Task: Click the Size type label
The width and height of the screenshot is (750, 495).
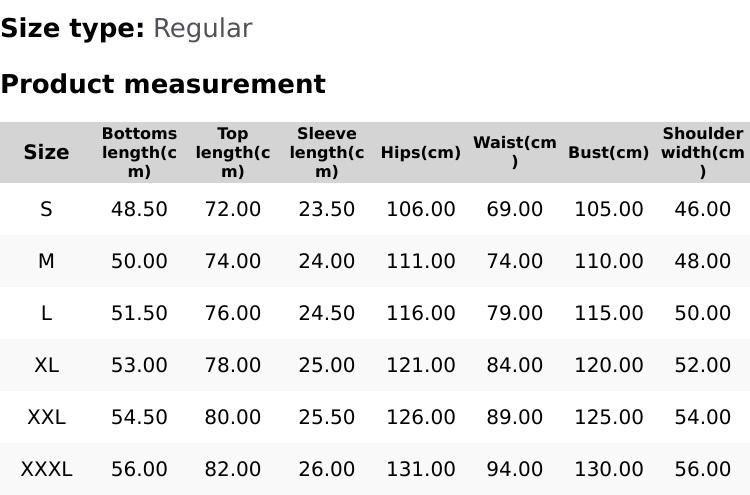Action: (72, 28)
